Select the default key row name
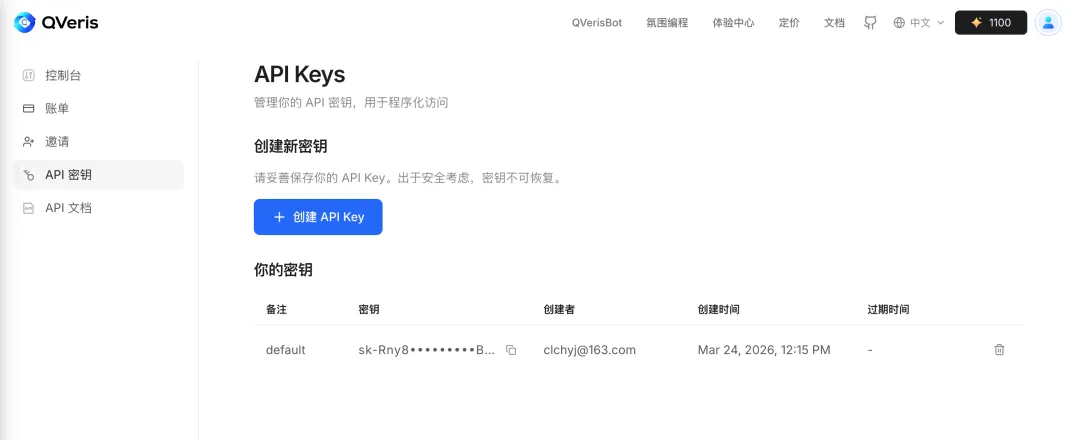 [x=285, y=350]
